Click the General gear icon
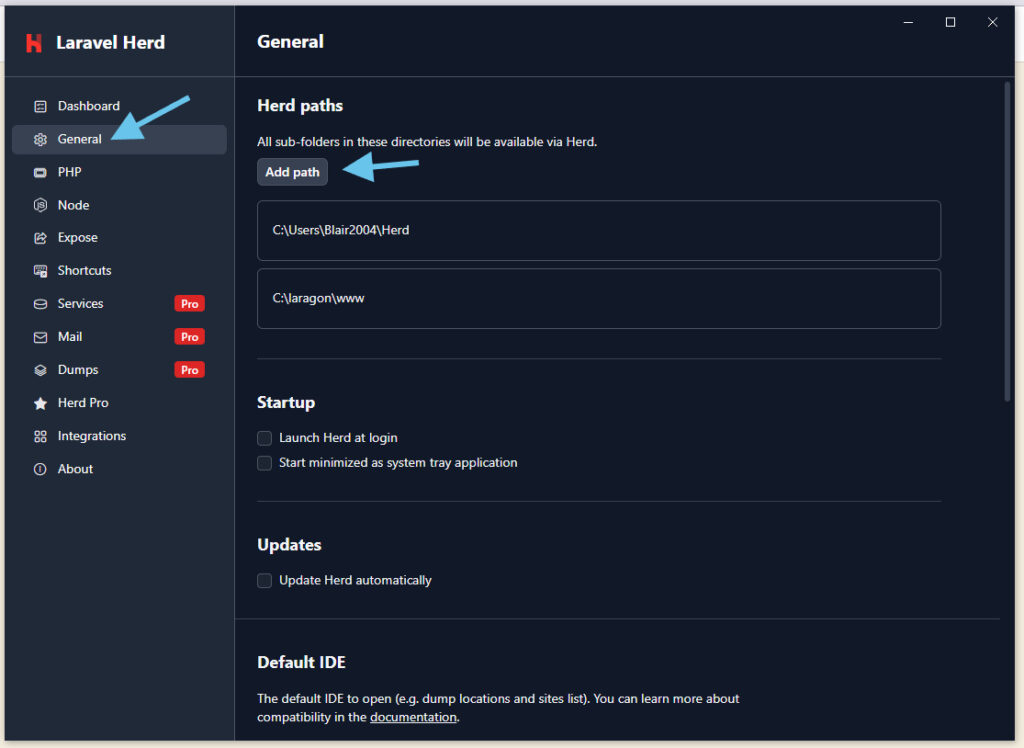Screen dimensions: 1024x748 (40, 140)
